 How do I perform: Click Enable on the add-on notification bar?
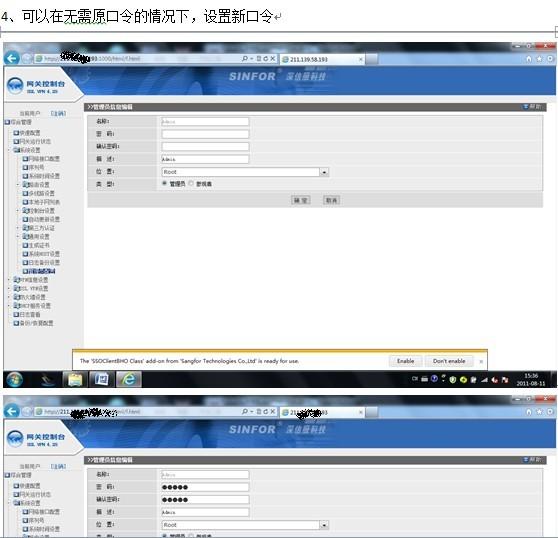tap(405, 361)
